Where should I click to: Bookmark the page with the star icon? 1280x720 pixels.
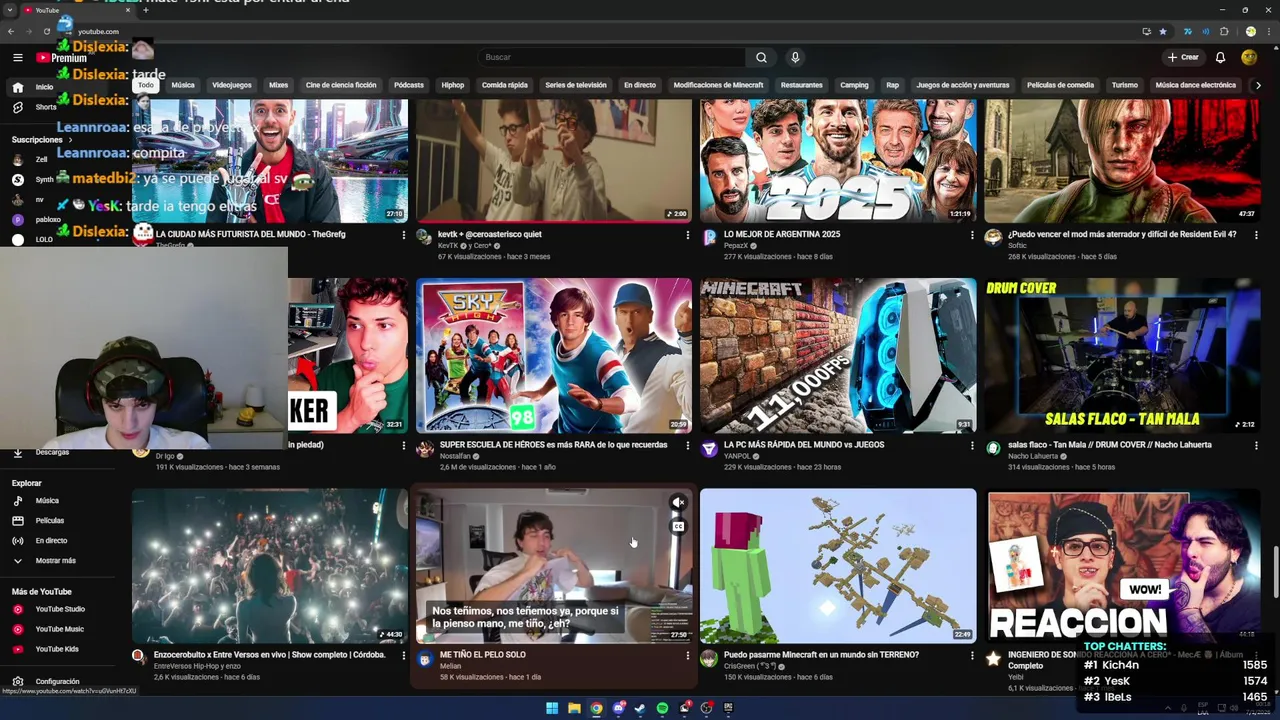click(x=1162, y=31)
